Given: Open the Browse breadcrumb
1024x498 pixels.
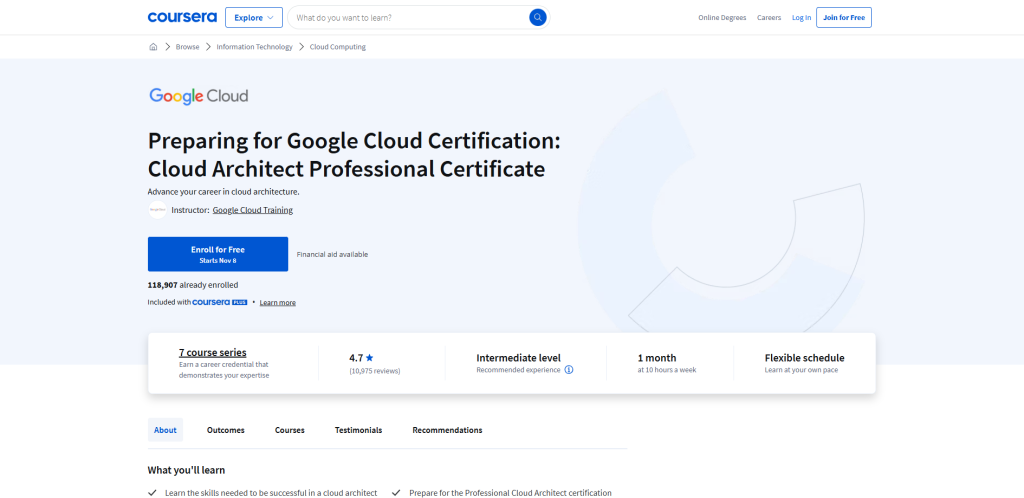Looking at the screenshot, I should click(187, 47).
